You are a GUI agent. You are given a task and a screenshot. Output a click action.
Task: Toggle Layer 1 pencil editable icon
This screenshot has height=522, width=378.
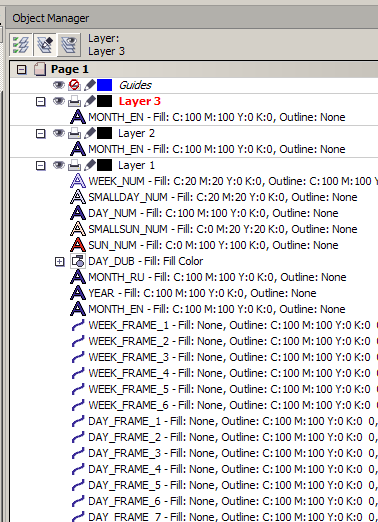pyautogui.click(x=89, y=165)
